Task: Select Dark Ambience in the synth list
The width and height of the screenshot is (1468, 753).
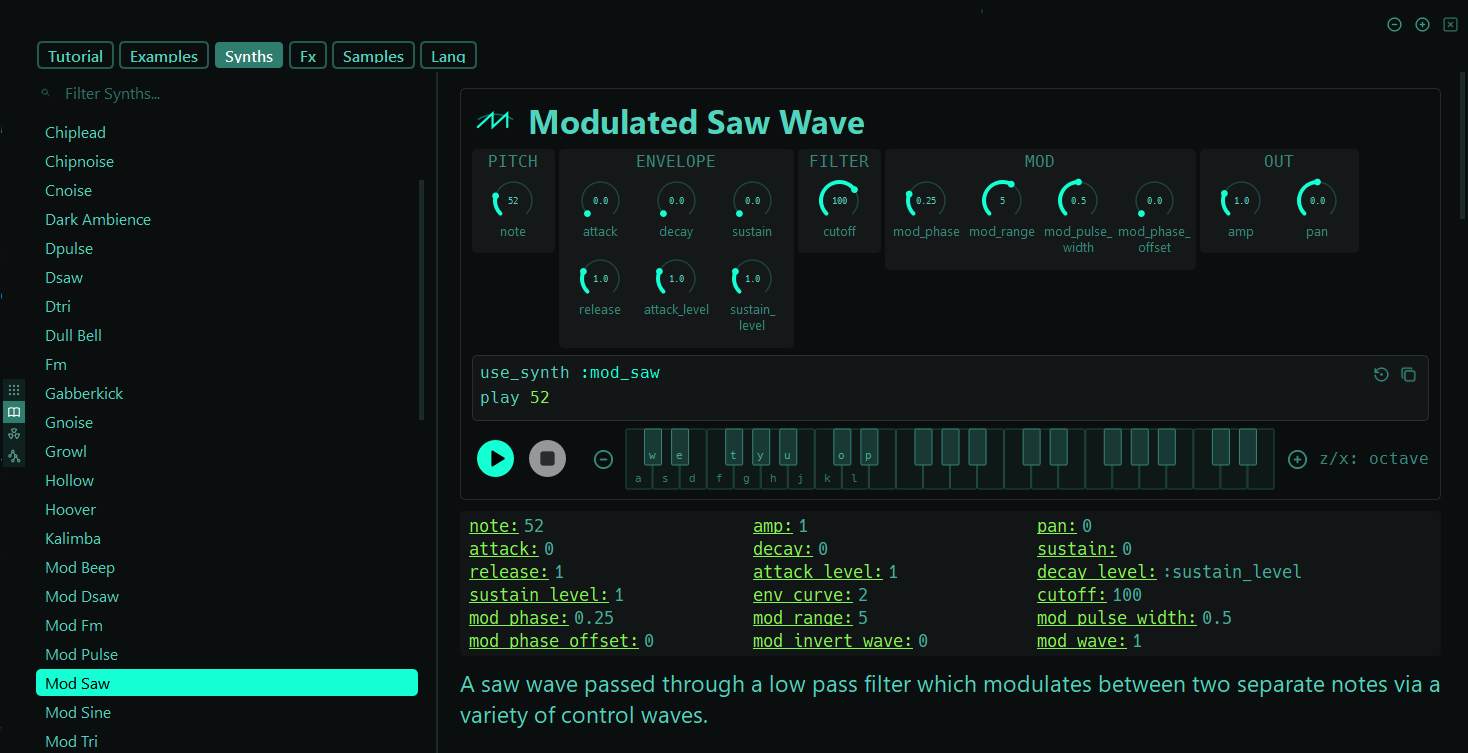Action: 227,219
